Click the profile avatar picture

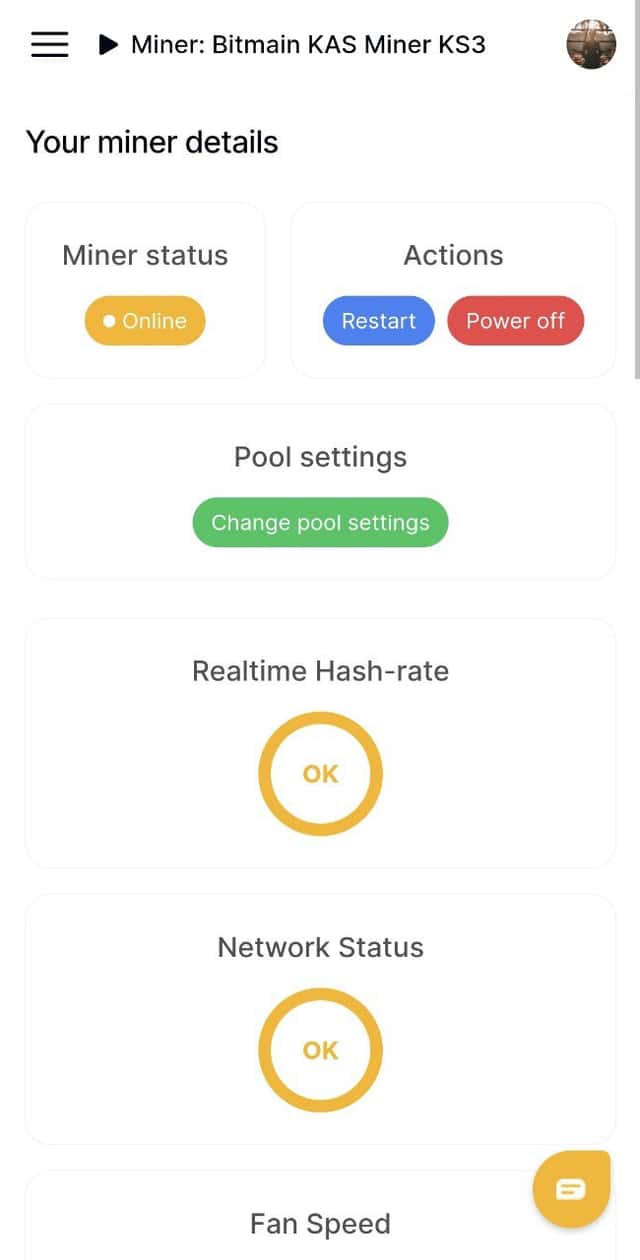pos(591,44)
